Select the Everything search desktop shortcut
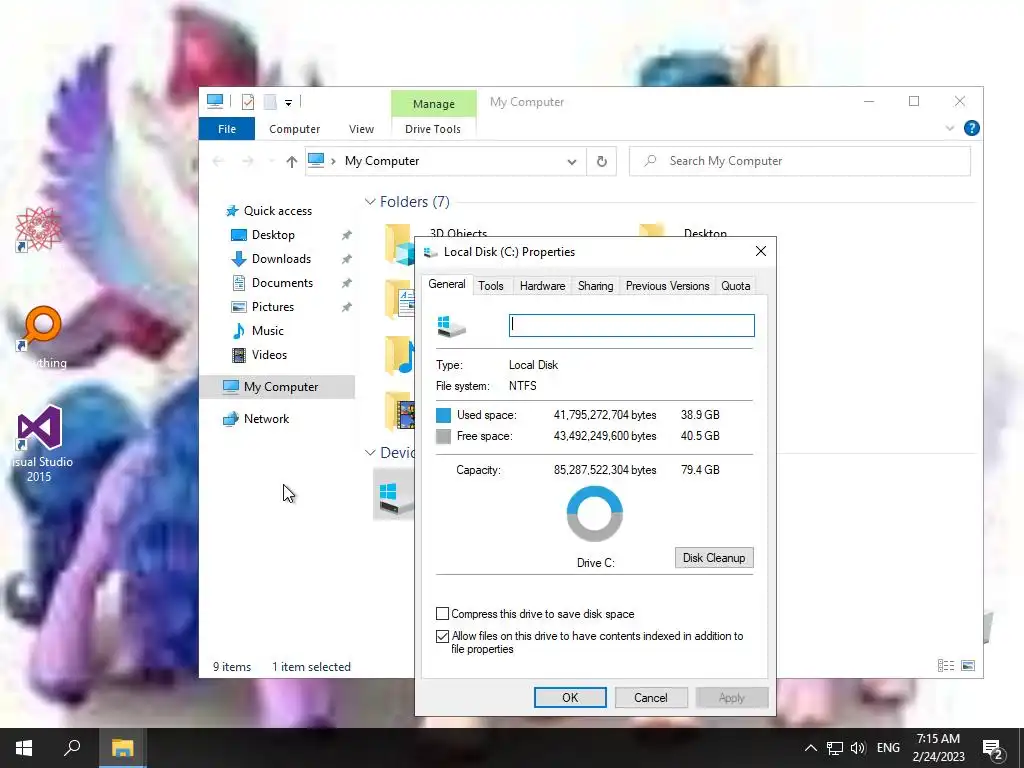The height and width of the screenshot is (768, 1024). point(40,337)
